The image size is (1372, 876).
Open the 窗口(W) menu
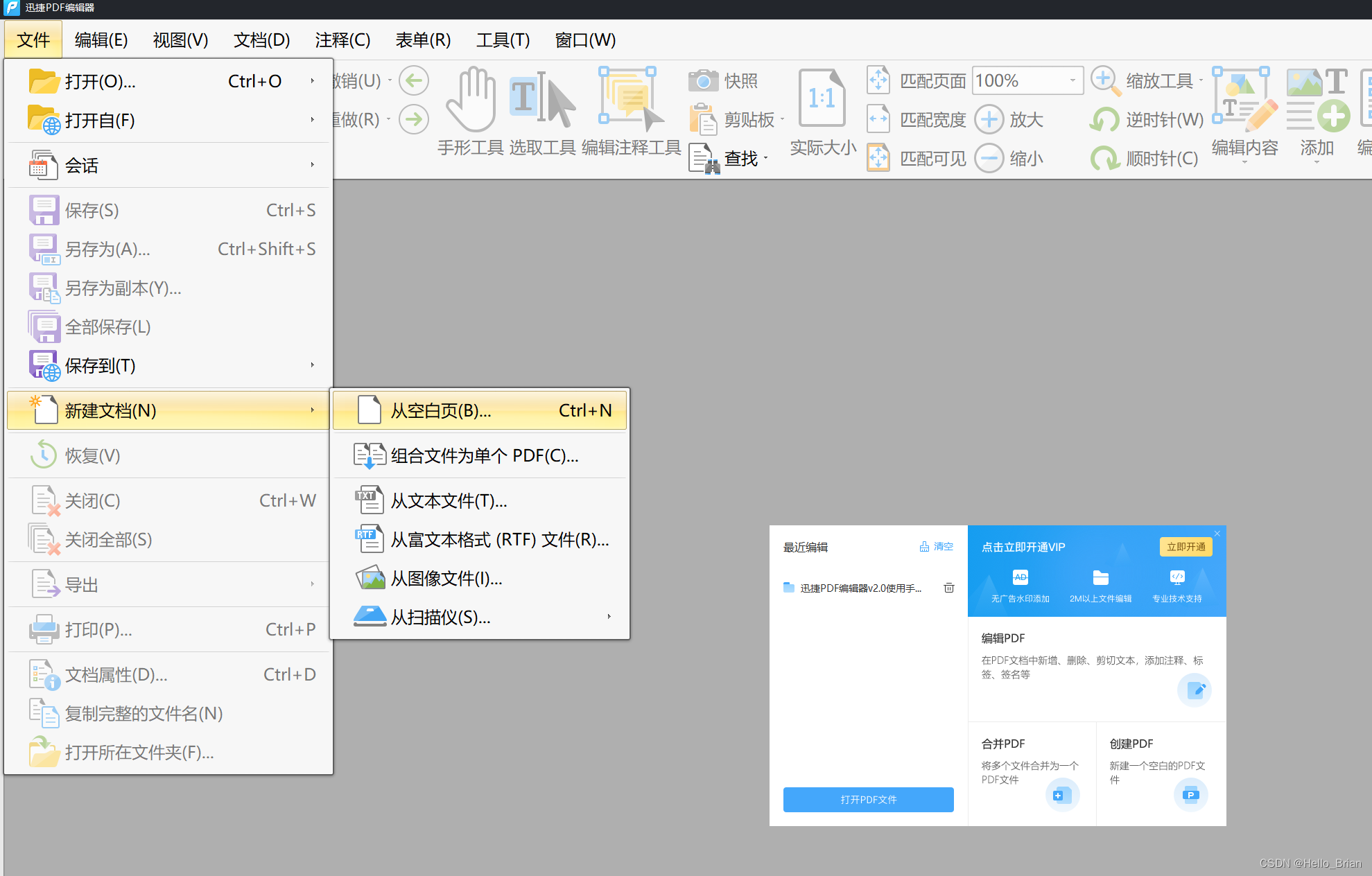click(585, 40)
